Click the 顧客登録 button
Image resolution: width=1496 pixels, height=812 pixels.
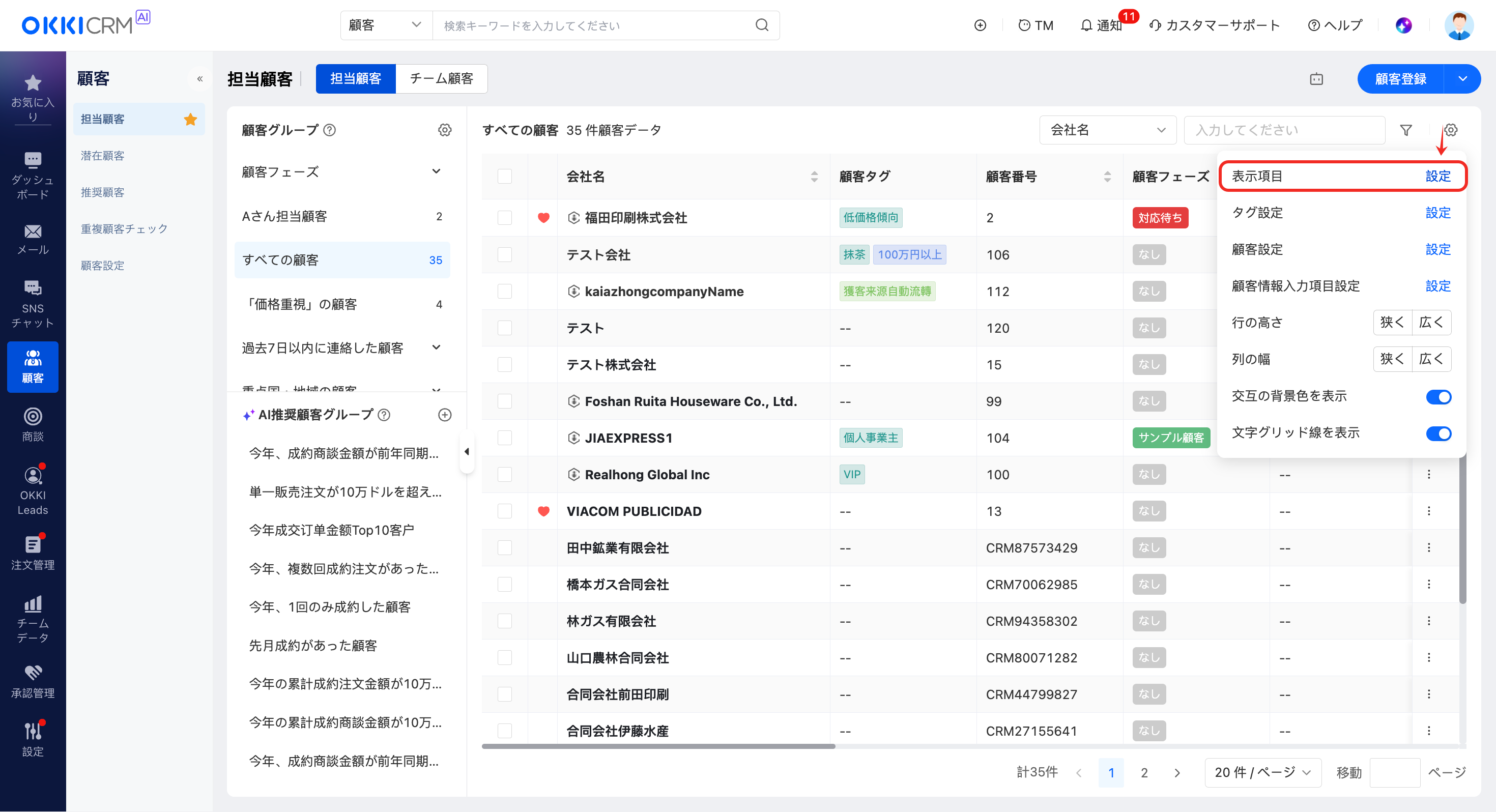1400,78
